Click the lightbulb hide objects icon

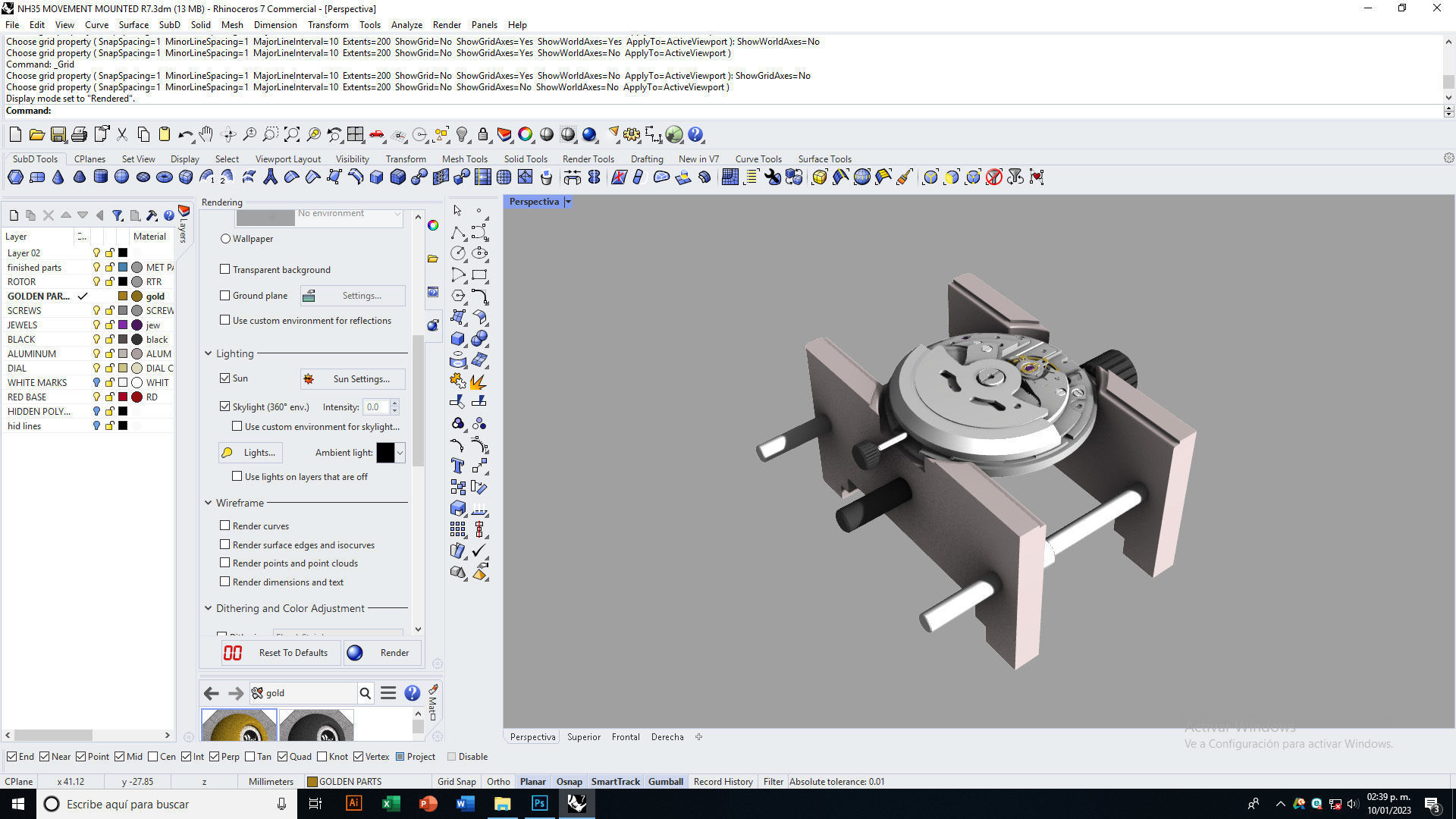(462, 135)
